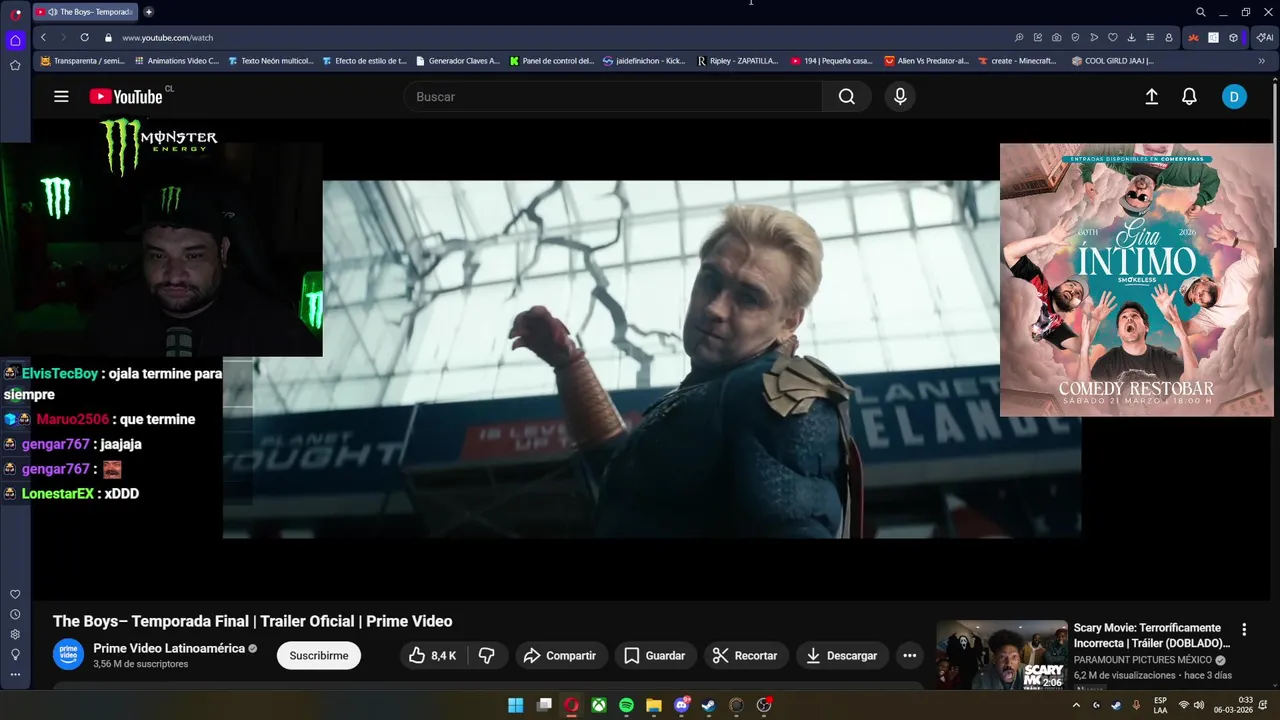Open Opera sidebar history clock icon

(15, 615)
